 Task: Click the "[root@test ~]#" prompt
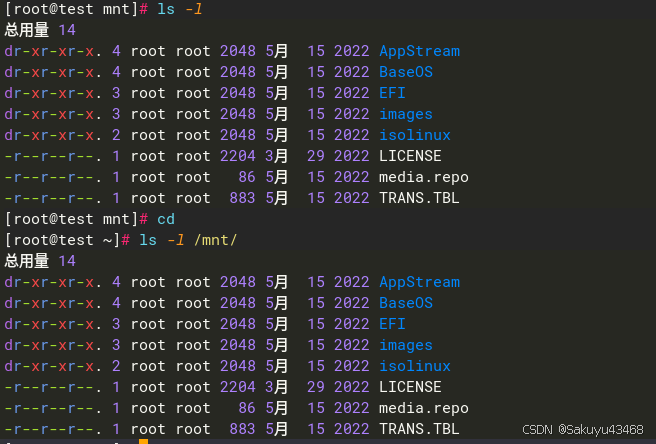pyautogui.click(x=67, y=240)
